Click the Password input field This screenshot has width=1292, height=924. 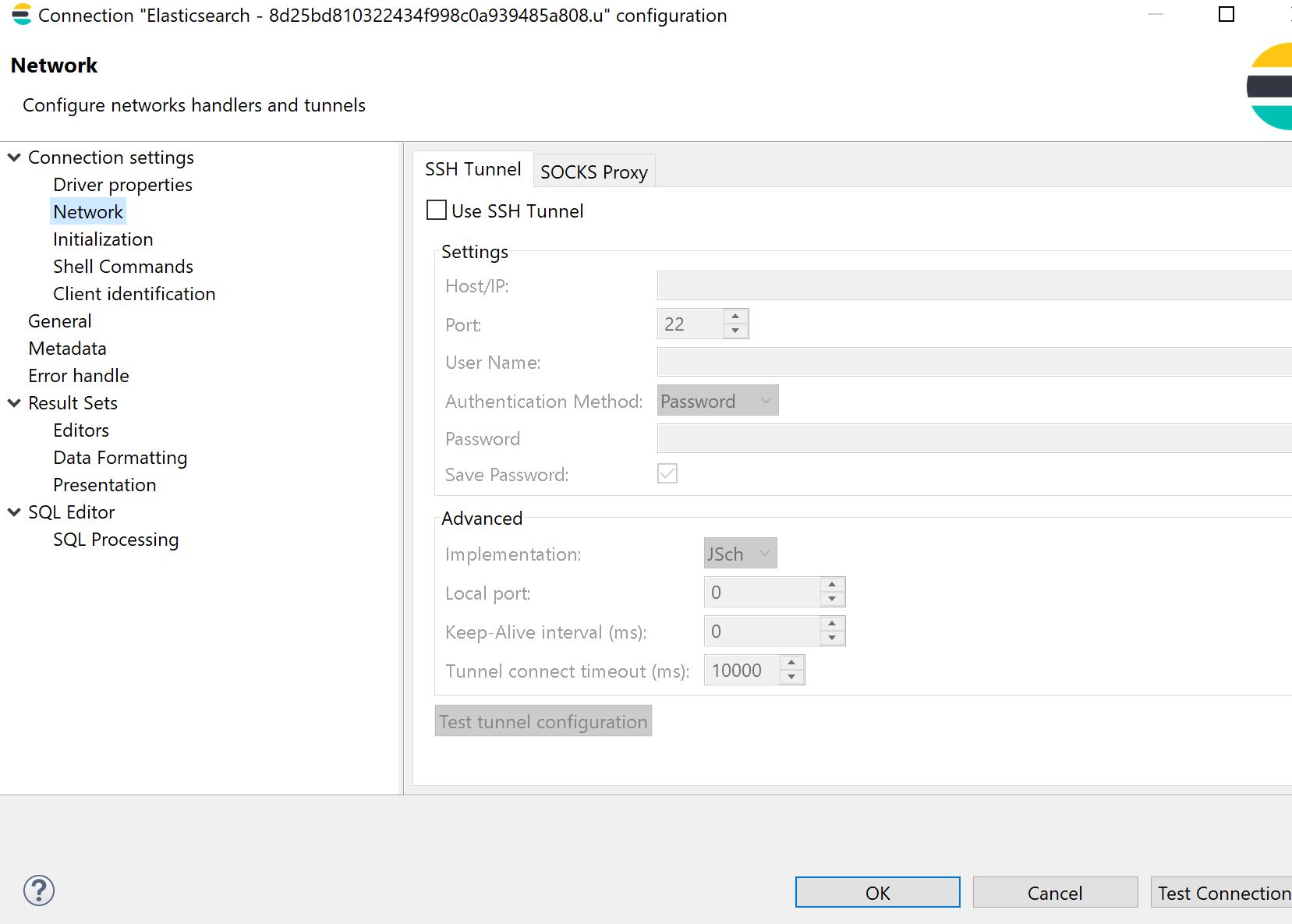975,438
